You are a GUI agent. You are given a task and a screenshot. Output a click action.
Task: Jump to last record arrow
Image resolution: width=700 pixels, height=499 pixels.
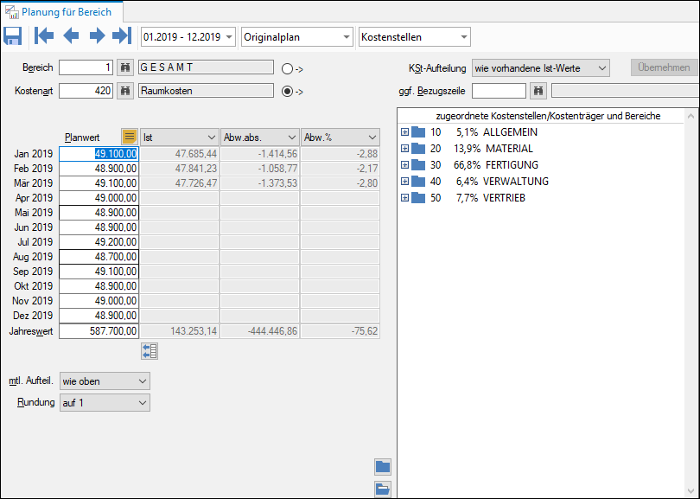click(122, 36)
